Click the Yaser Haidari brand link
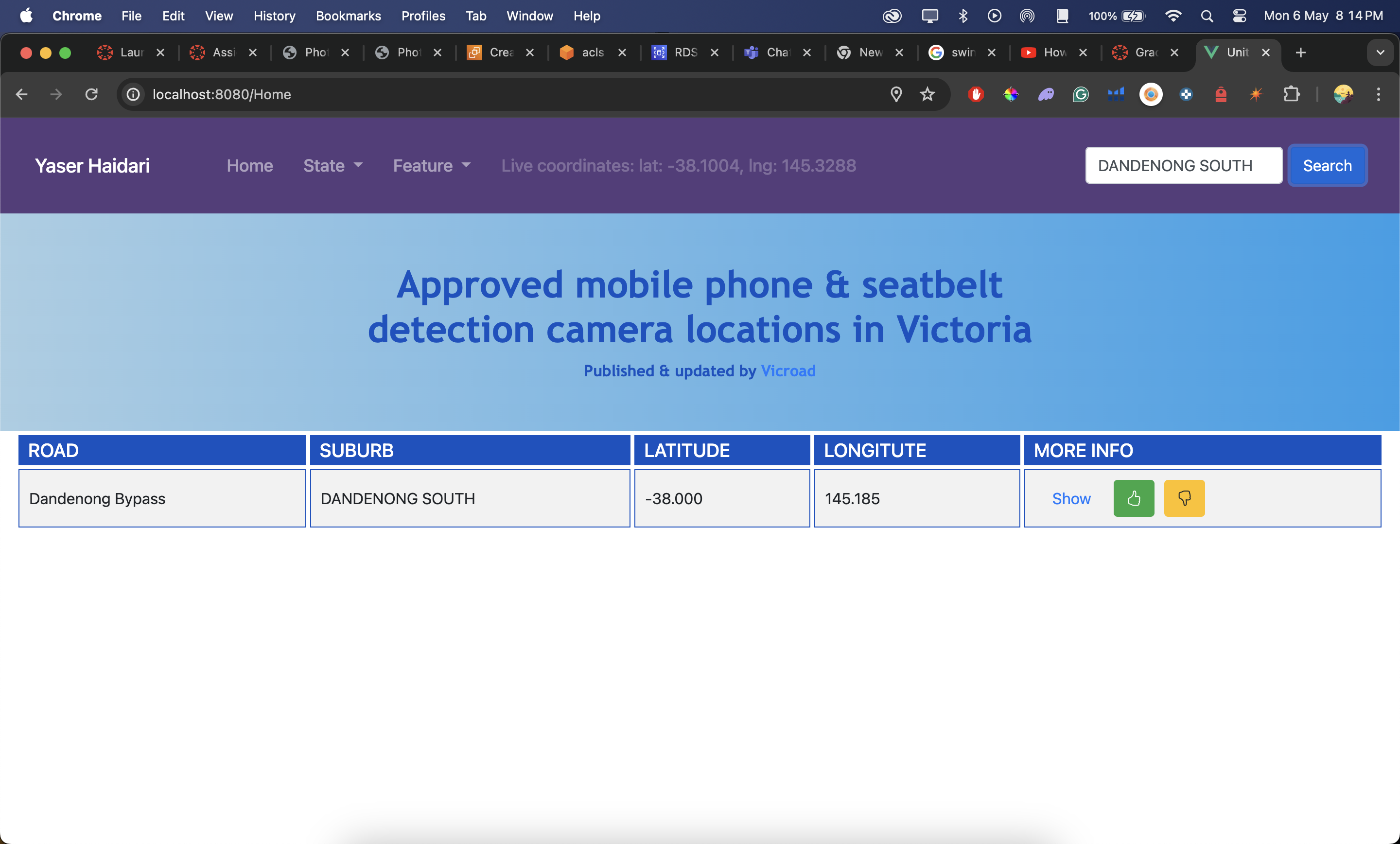Screen dimensions: 1400x844 click(92, 165)
